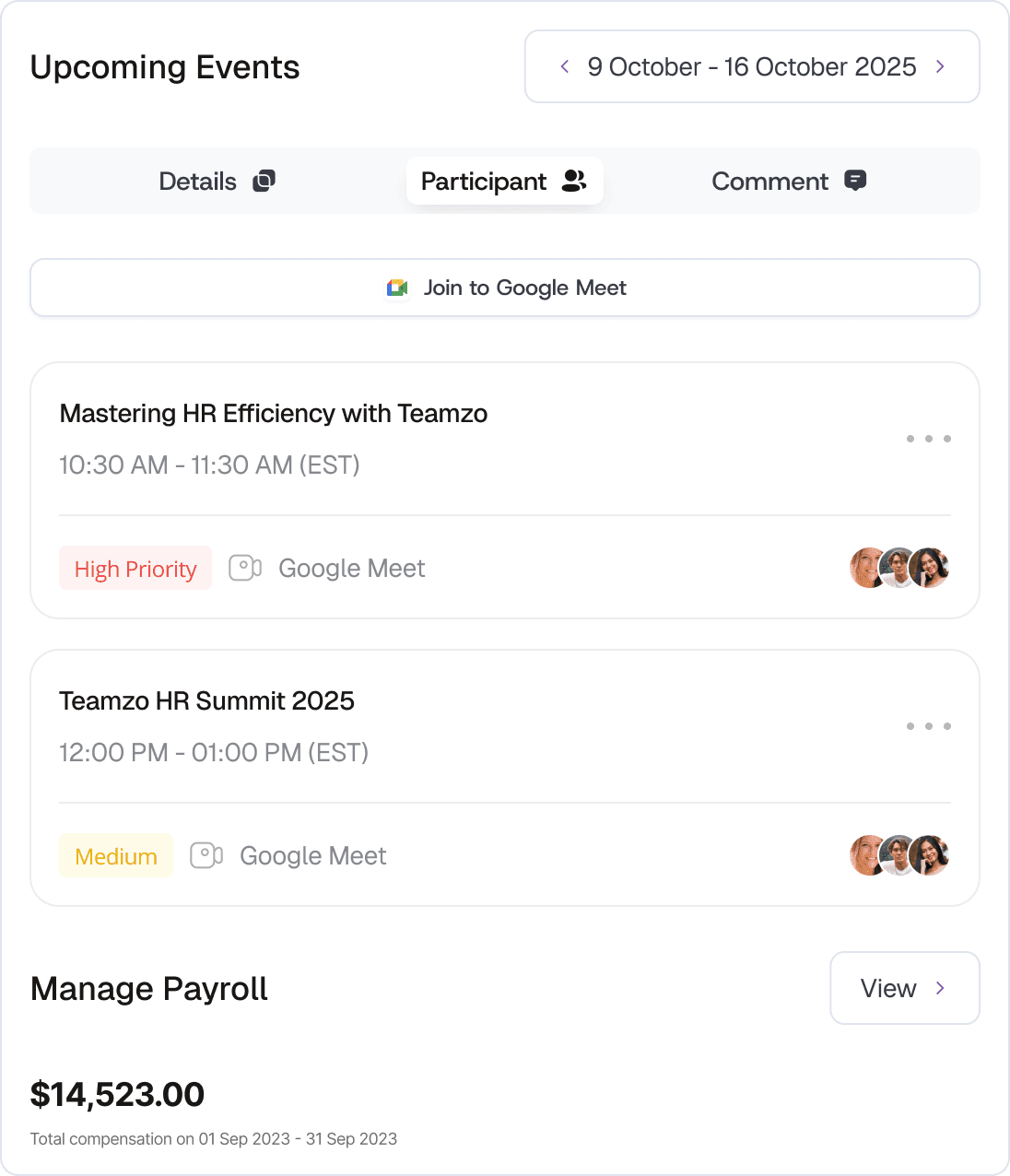Select participant avatars on Mastering HR event
This screenshot has width=1010, height=1176.
(x=899, y=568)
